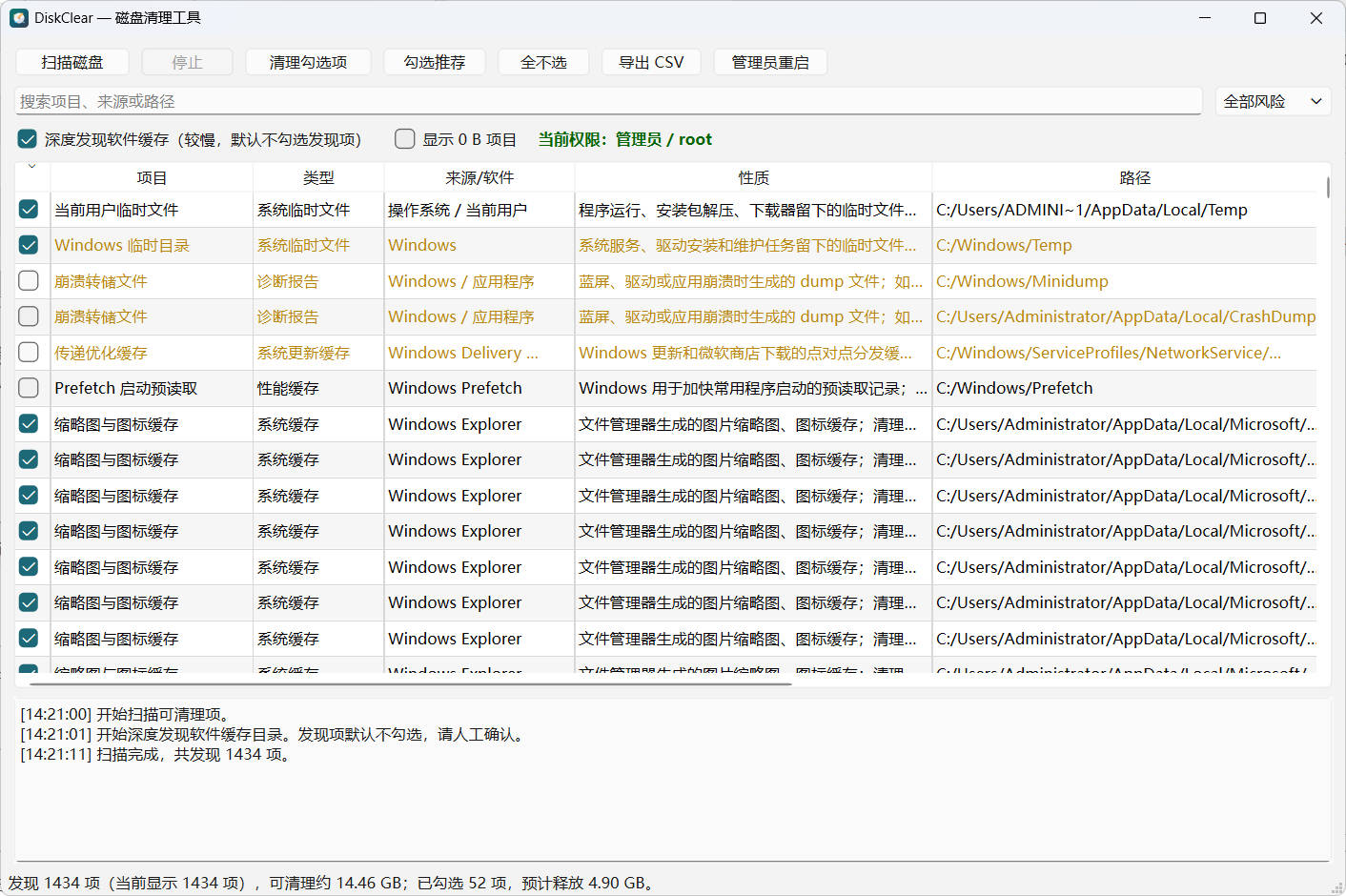Disable the 深度发现软件缓存 checkbox
1346x896 pixels.
[28, 139]
